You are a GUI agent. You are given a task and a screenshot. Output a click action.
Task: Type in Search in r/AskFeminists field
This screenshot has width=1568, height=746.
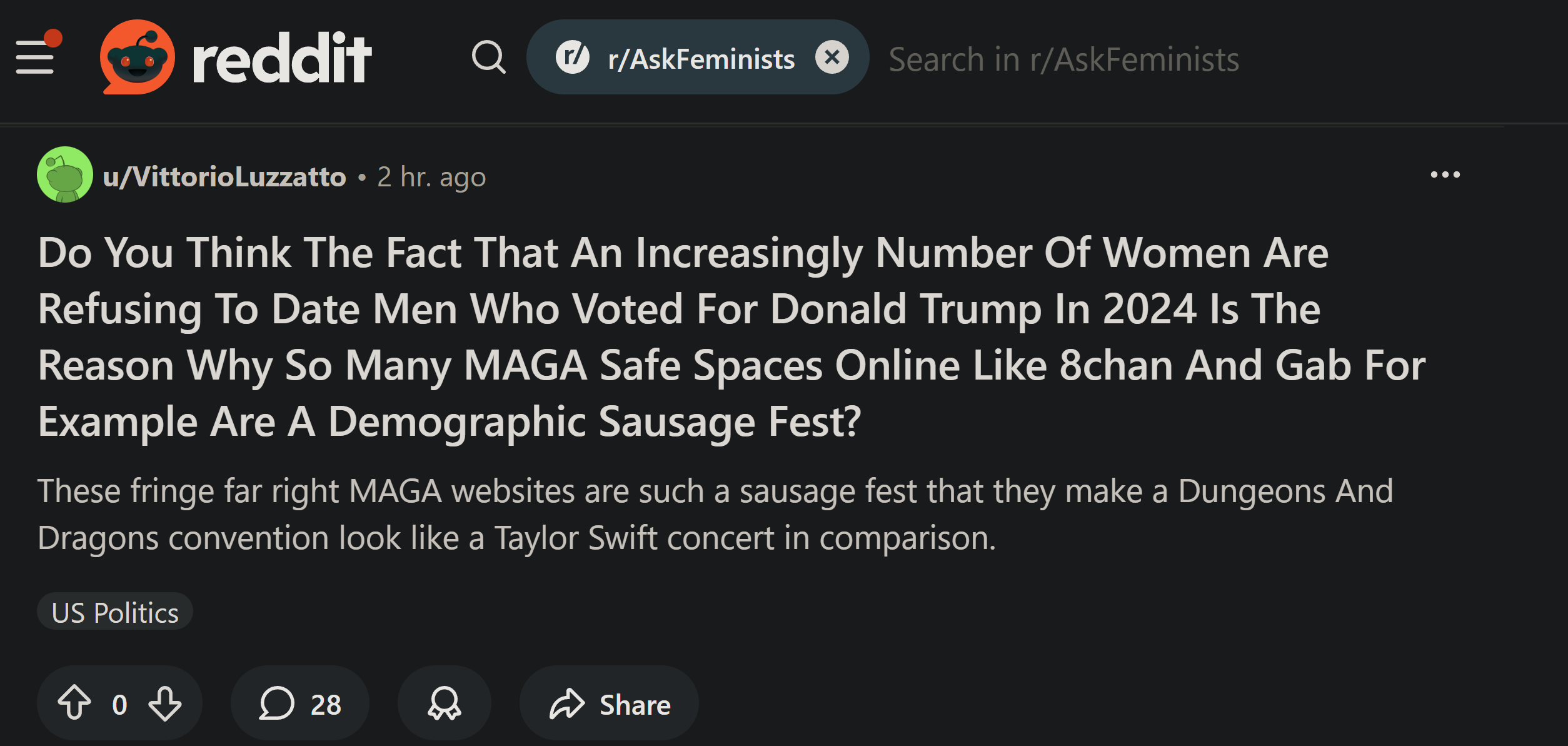point(1063,59)
